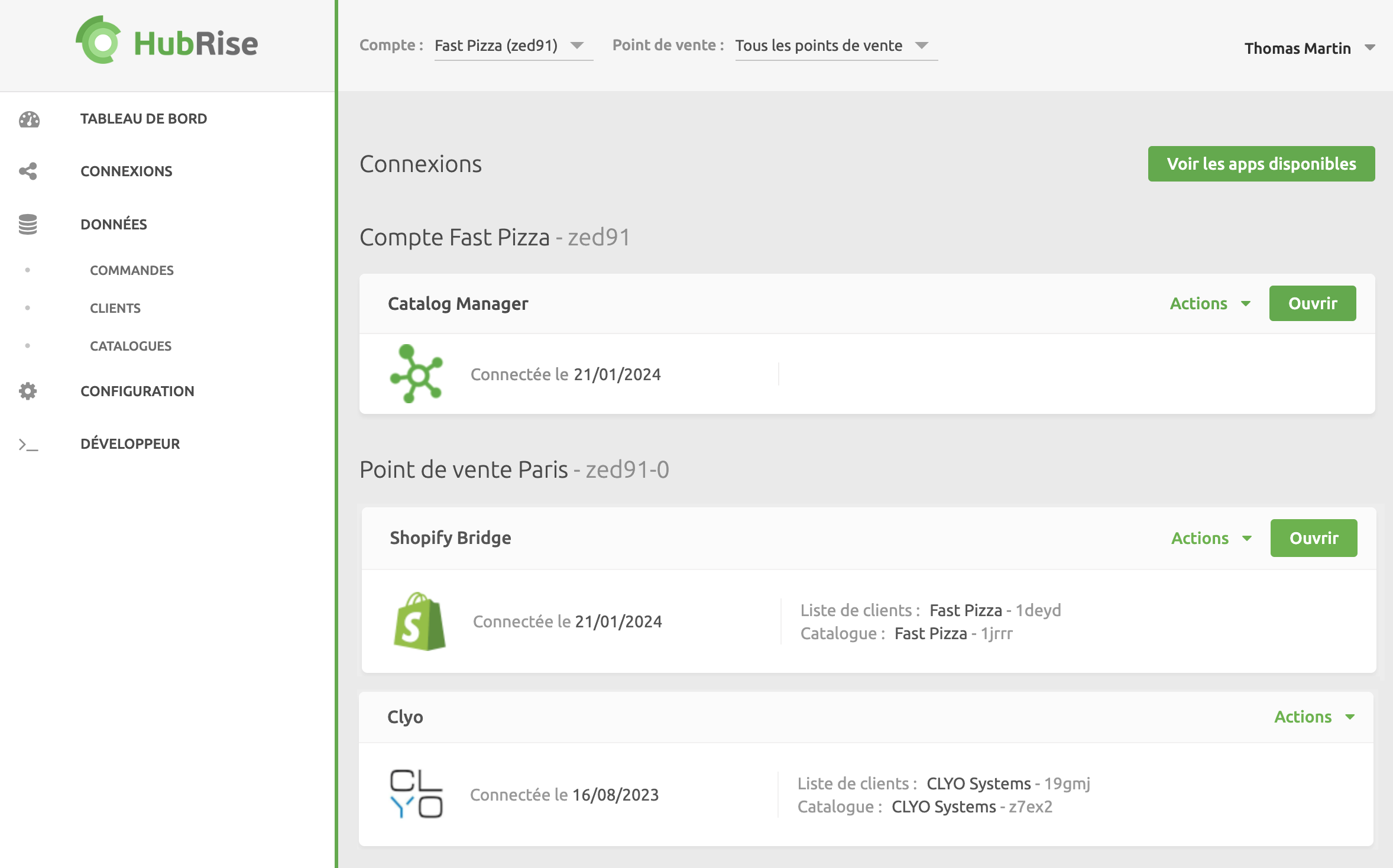The image size is (1393, 868).
Task: Click the Connexions page heading
Action: [420, 164]
